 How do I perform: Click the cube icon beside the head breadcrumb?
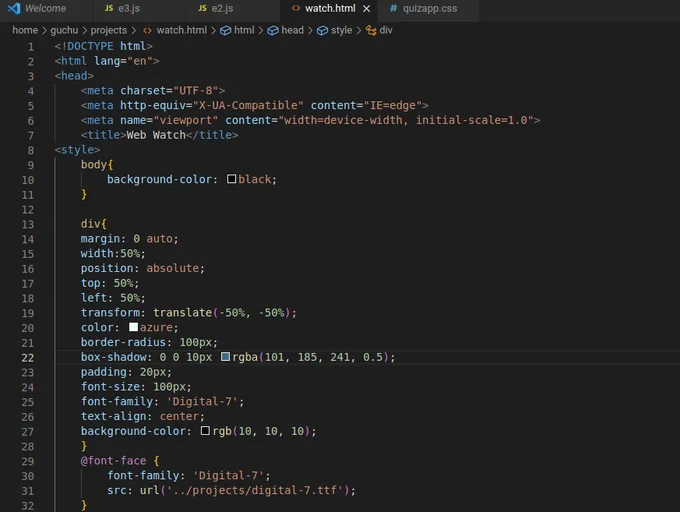[273, 30]
